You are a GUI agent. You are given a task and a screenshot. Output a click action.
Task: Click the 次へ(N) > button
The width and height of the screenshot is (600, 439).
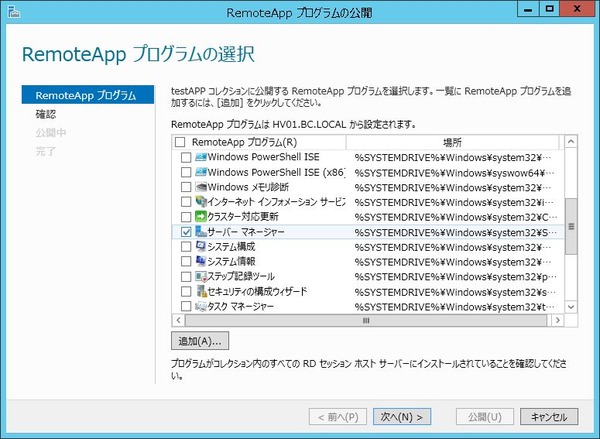point(402,417)
